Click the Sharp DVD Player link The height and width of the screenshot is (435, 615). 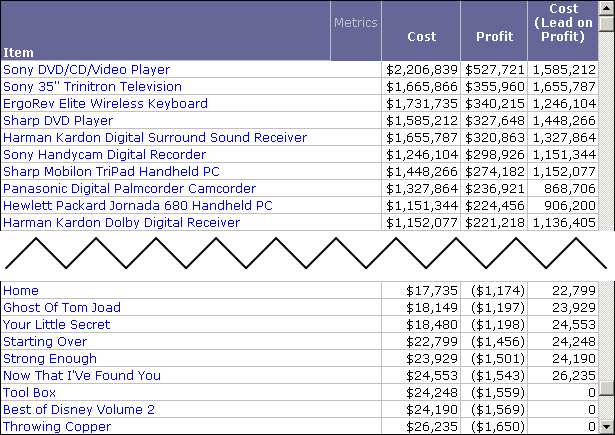[58, 121]
